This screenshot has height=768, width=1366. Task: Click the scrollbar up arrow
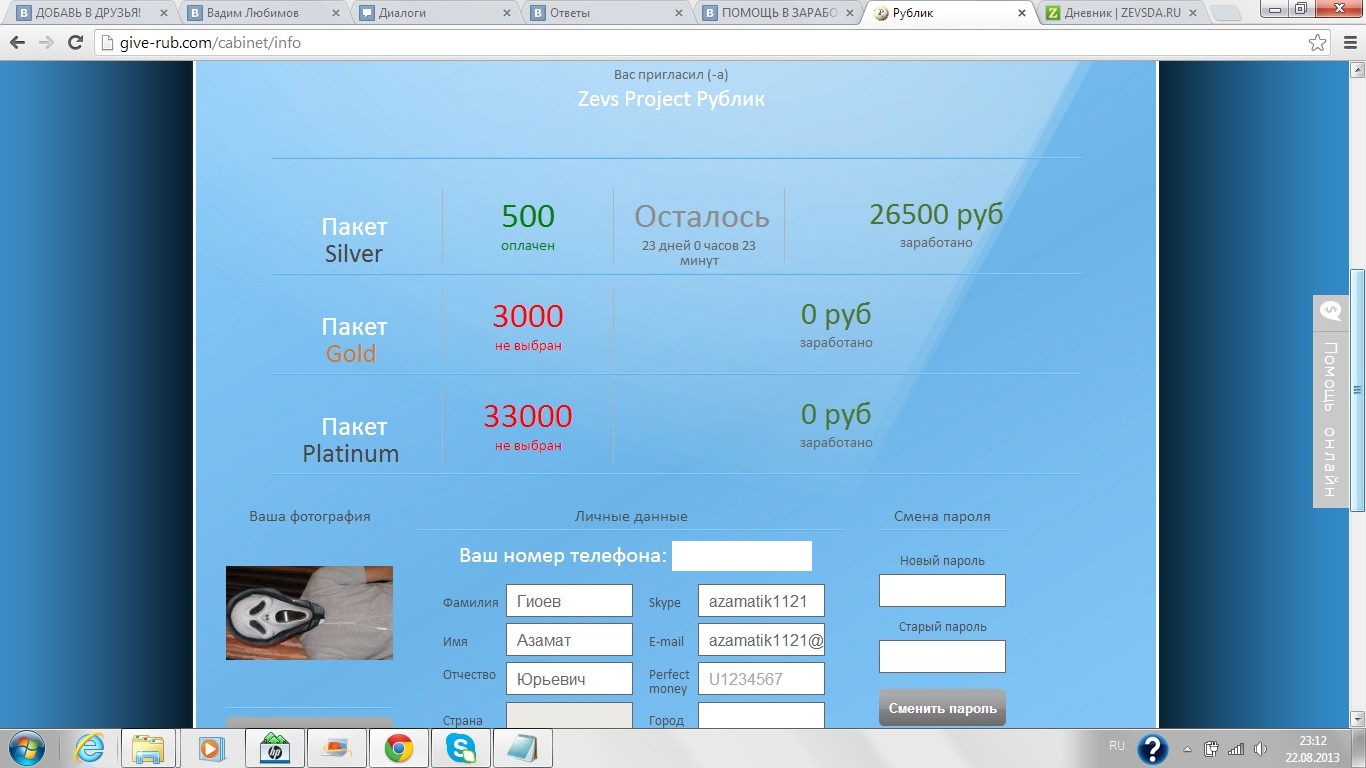[x=1357, y=69]
